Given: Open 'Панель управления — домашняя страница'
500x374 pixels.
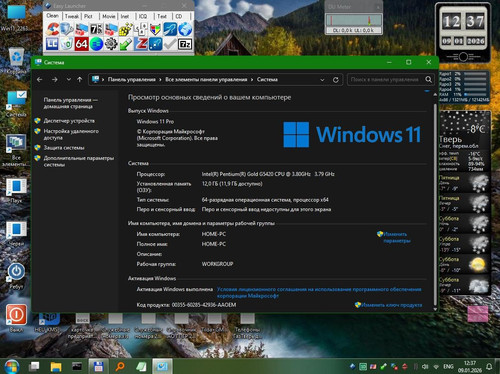Looking at the screenshot, I should pos(70,103).
